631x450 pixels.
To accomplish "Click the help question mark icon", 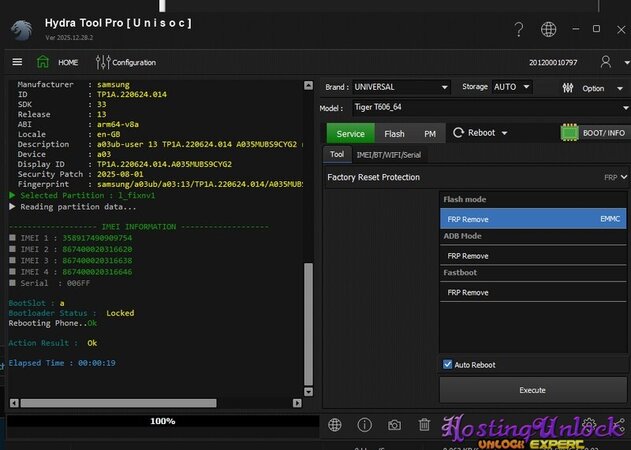I will pos(518,30).
